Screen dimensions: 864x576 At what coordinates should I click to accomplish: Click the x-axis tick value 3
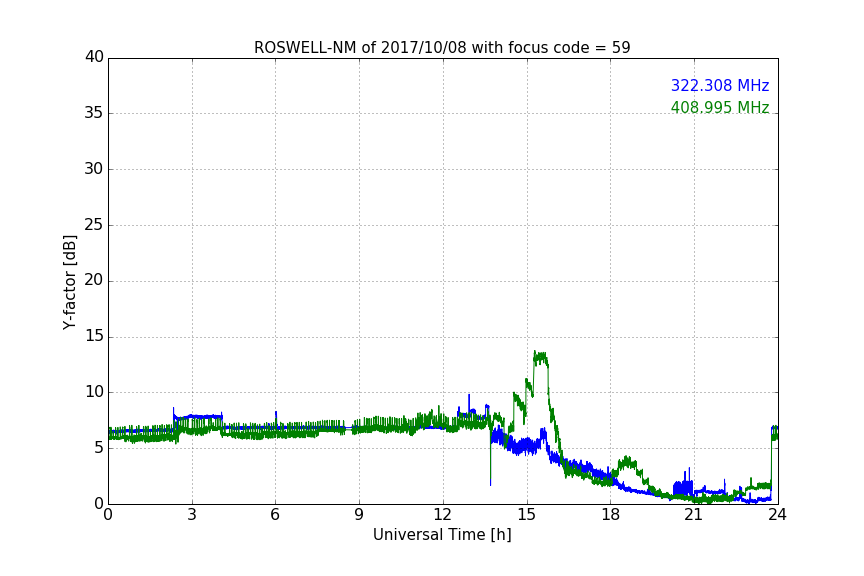click(x=192, y=515)
